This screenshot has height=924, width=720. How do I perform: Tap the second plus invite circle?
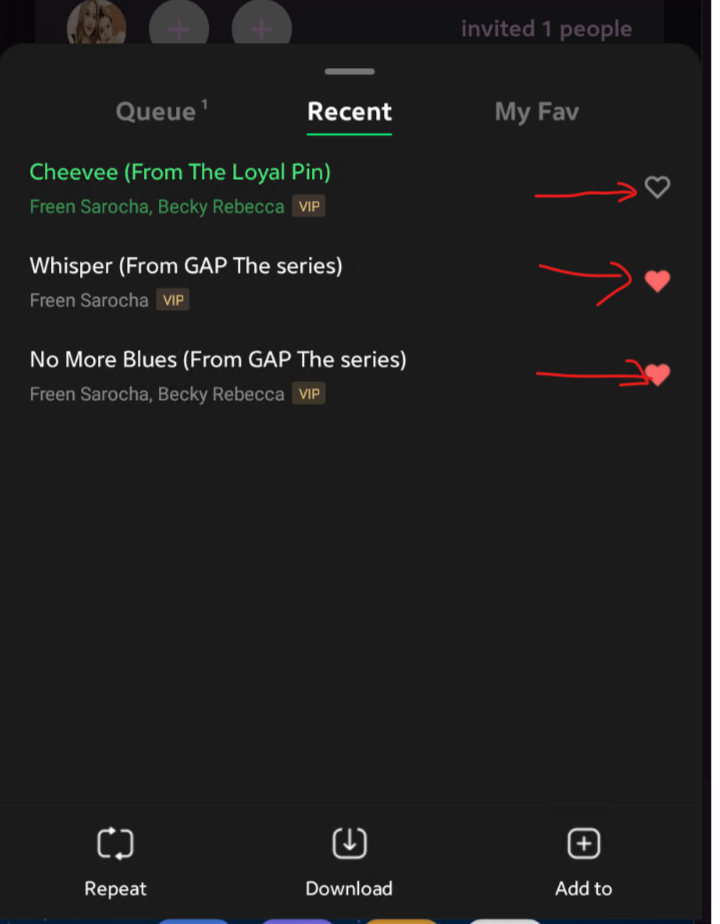(262, 25)
